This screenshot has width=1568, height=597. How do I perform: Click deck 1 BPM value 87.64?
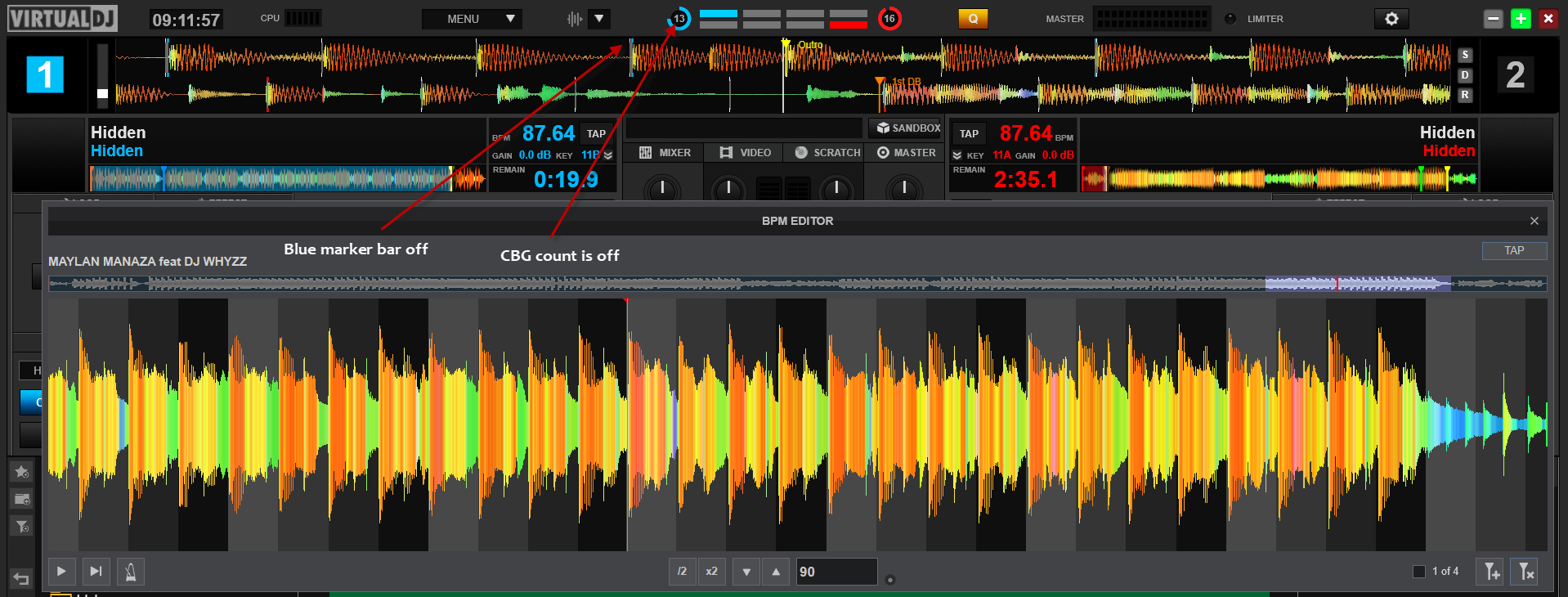[x=549, y=133]
